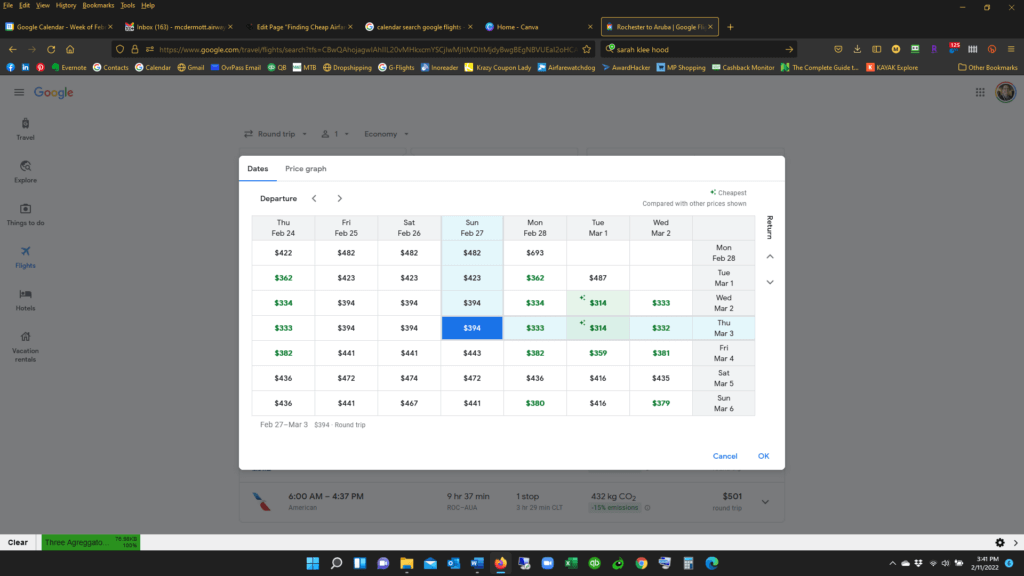Reload the current page
The image size is (1024, 576).
click(51, 49)
